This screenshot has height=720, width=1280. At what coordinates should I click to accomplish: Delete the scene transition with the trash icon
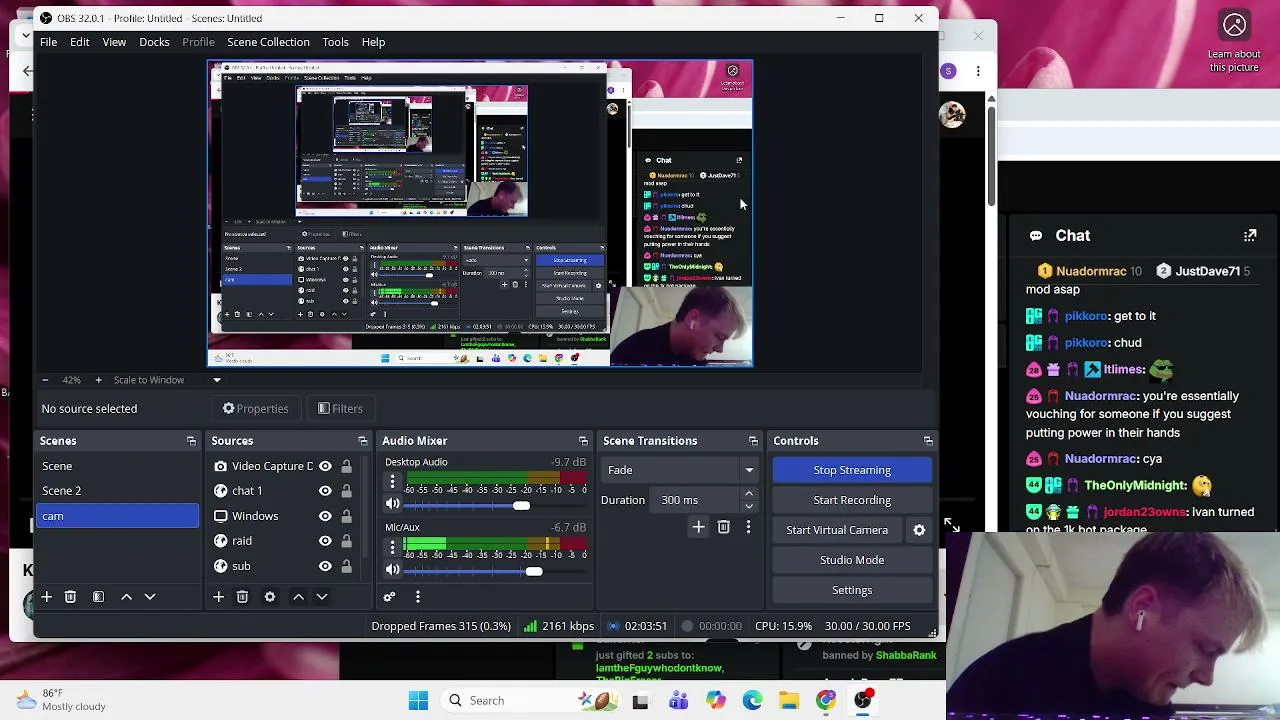(x=723, y=527)
